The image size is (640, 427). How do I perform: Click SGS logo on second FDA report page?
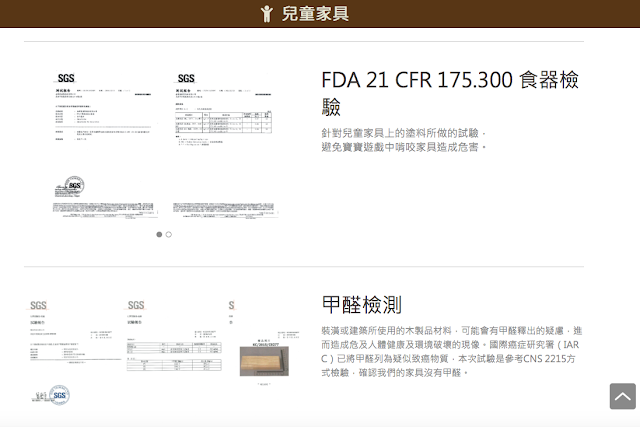(186, 78)
